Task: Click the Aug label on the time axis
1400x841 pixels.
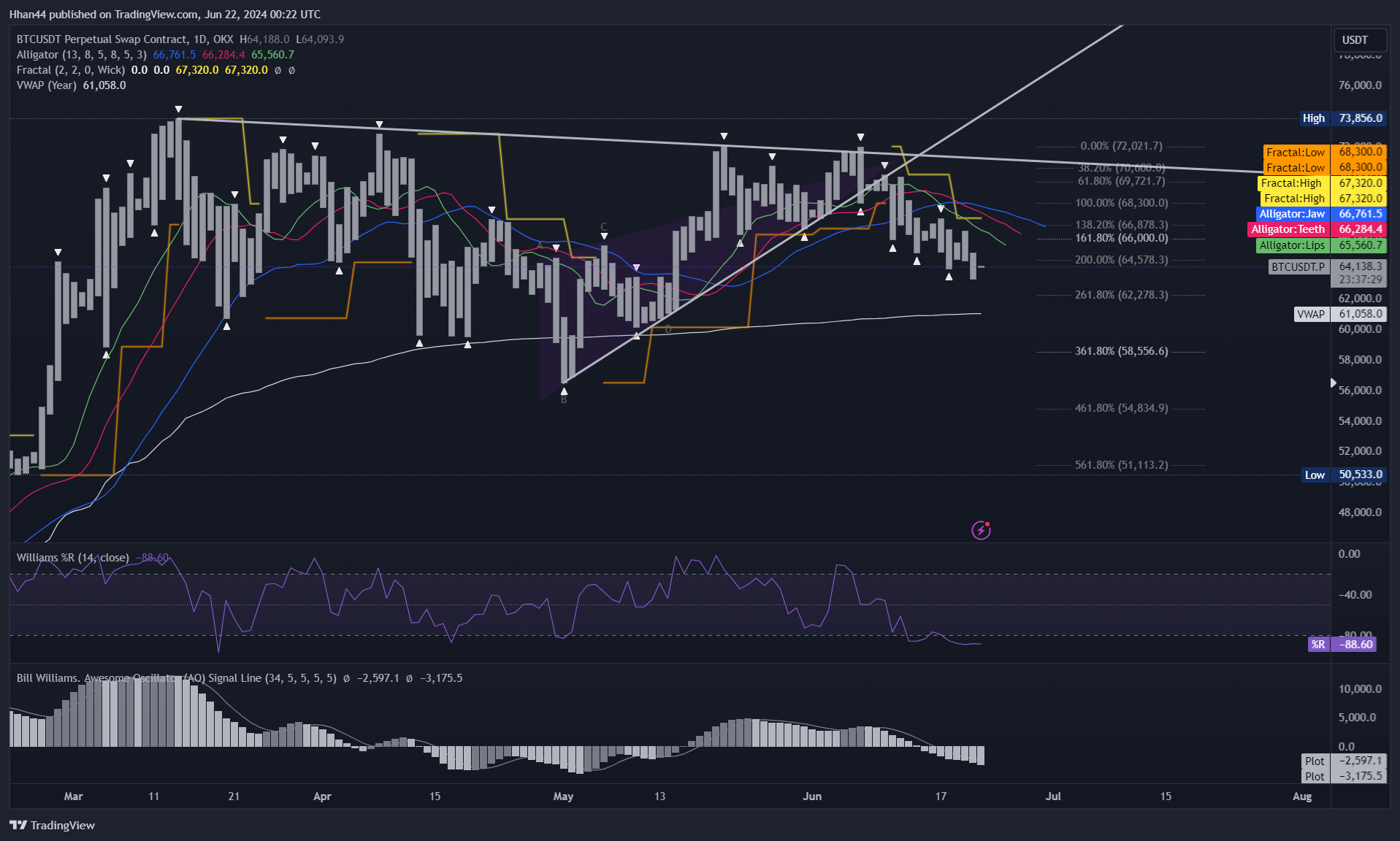Action: pyautogui.click(x=1302, y=796)
